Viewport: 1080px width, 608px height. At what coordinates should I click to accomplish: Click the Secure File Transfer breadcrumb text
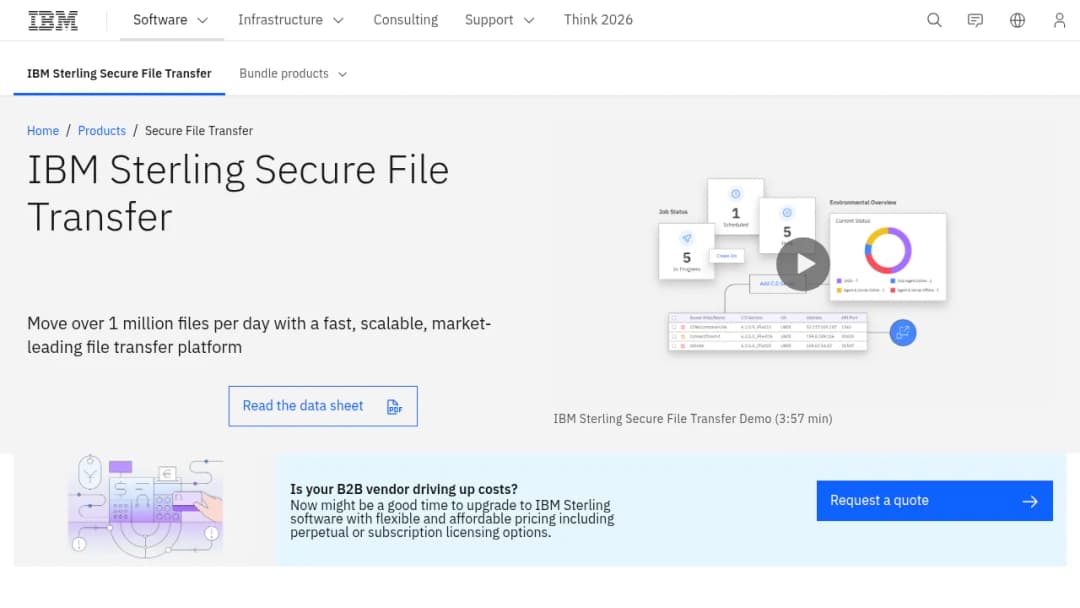coord(198,131)
